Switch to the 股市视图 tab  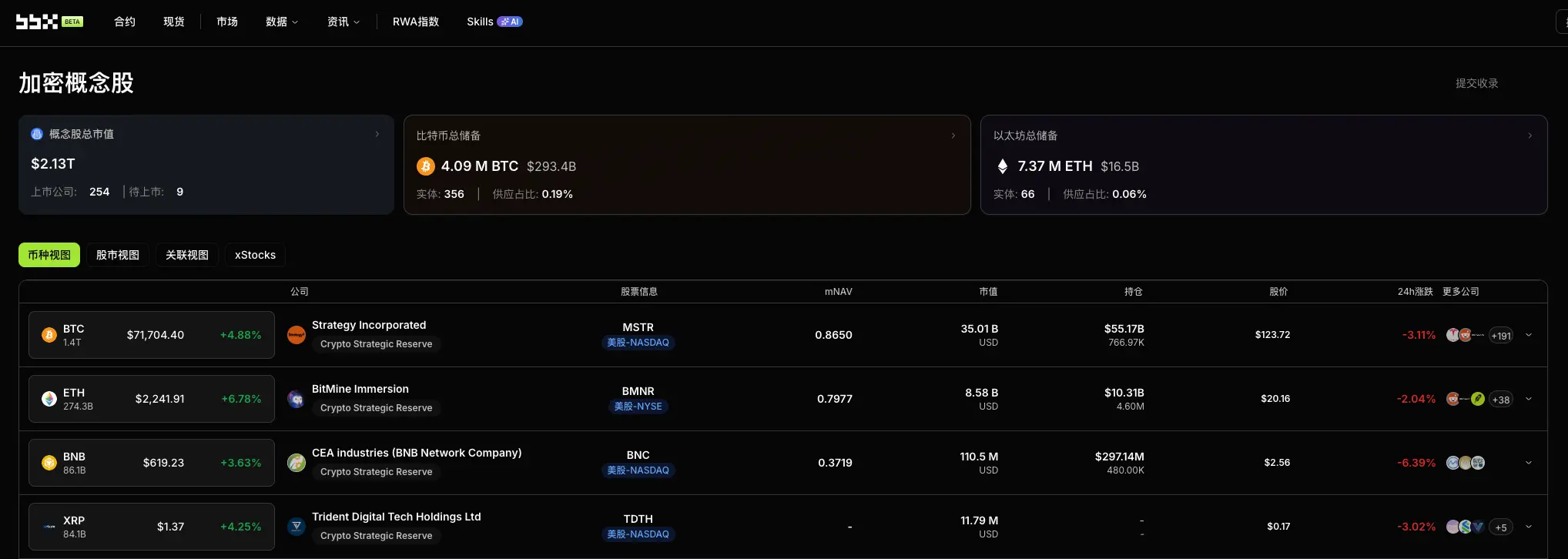coord(118,255)
